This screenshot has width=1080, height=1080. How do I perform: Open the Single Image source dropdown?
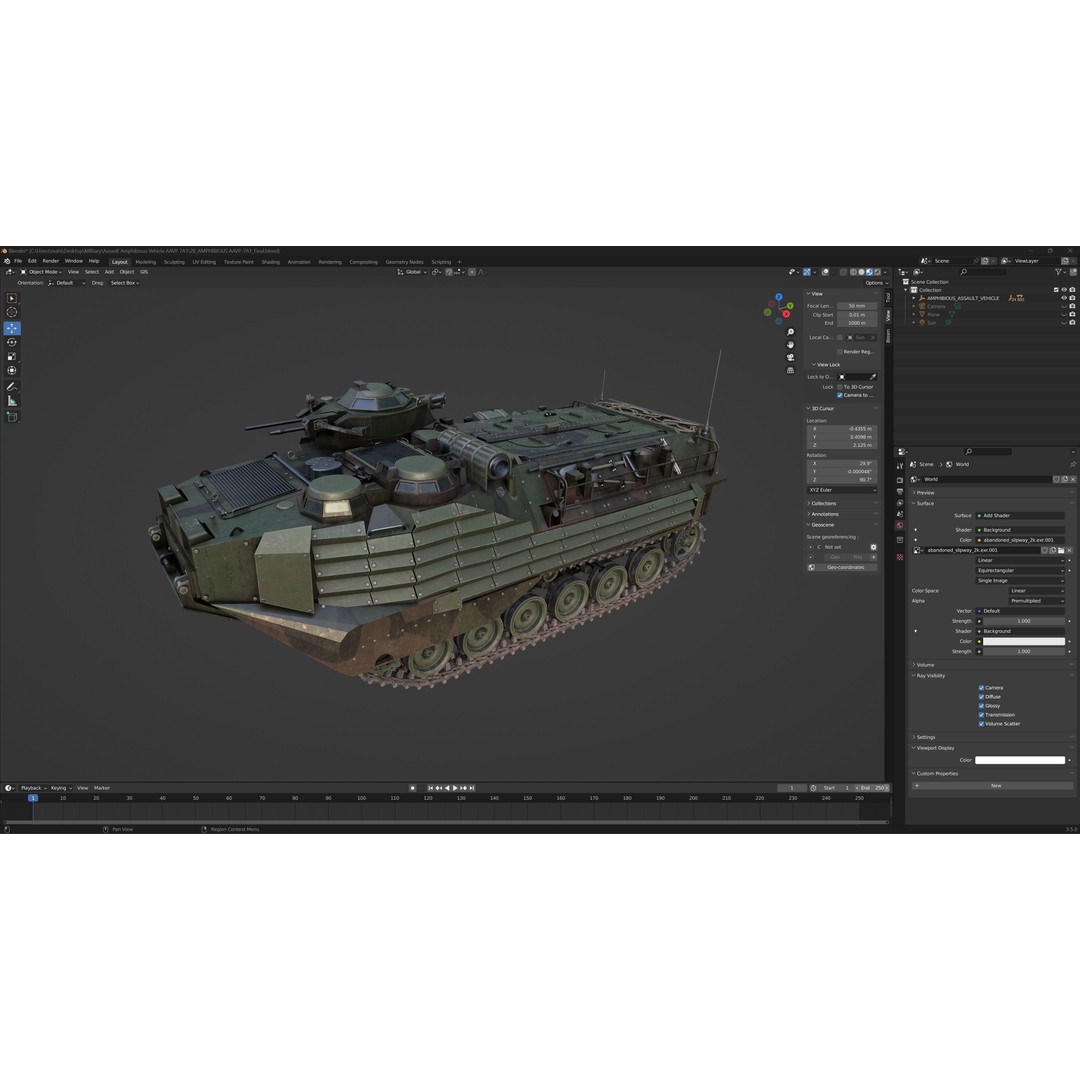coord(1020,581)
